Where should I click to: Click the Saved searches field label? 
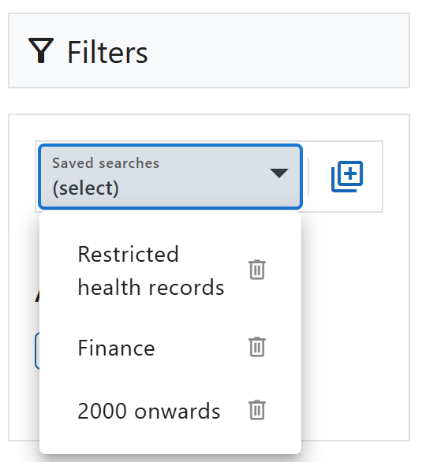106,163
